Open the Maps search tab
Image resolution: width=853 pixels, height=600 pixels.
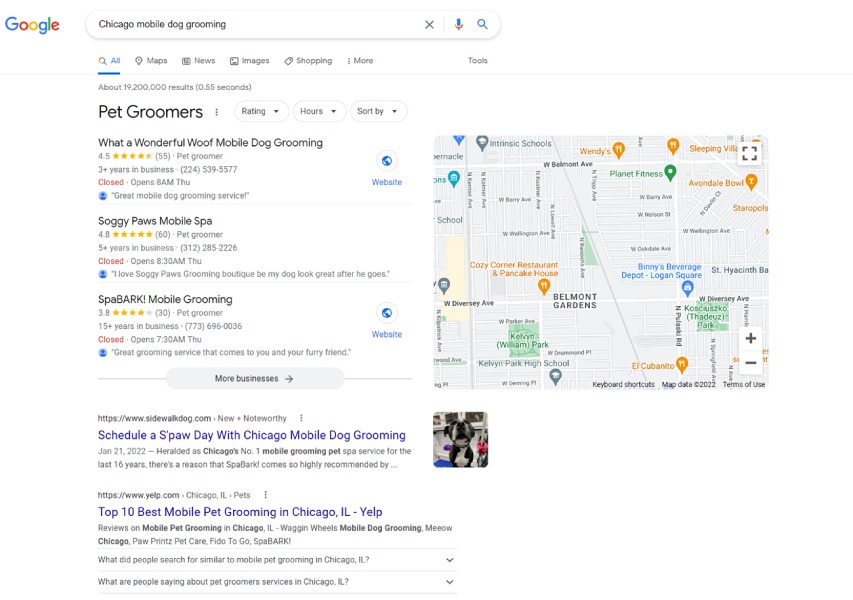tap(151, 61)
